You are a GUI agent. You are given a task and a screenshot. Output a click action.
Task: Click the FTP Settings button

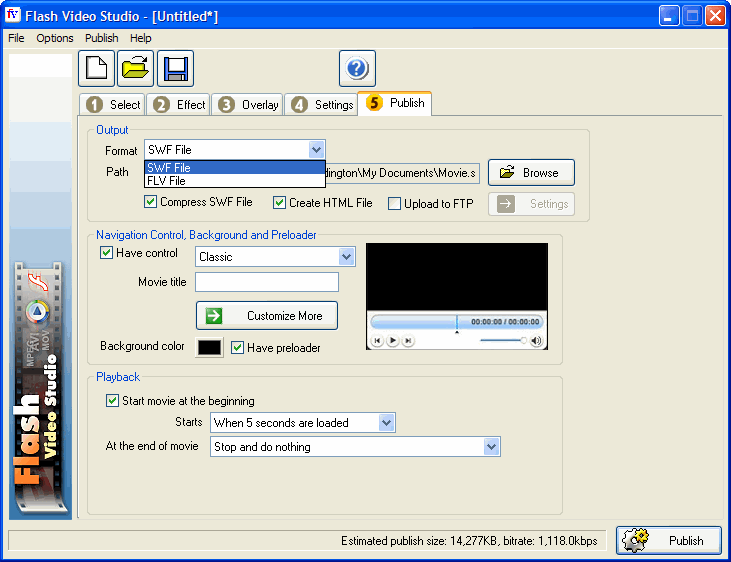(x=531, y=204)
